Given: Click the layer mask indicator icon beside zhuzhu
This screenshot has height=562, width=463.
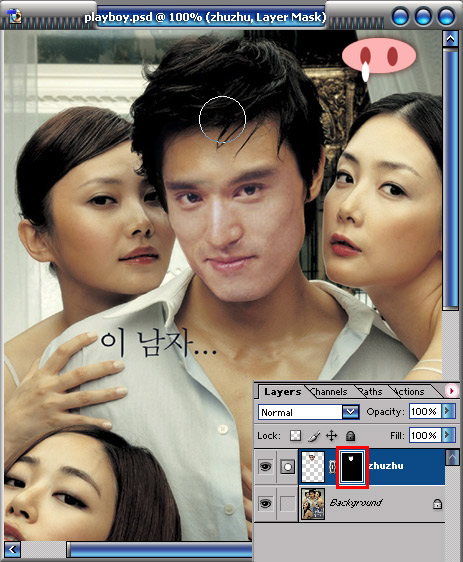Looking at the screenshot, I should 287,467.
